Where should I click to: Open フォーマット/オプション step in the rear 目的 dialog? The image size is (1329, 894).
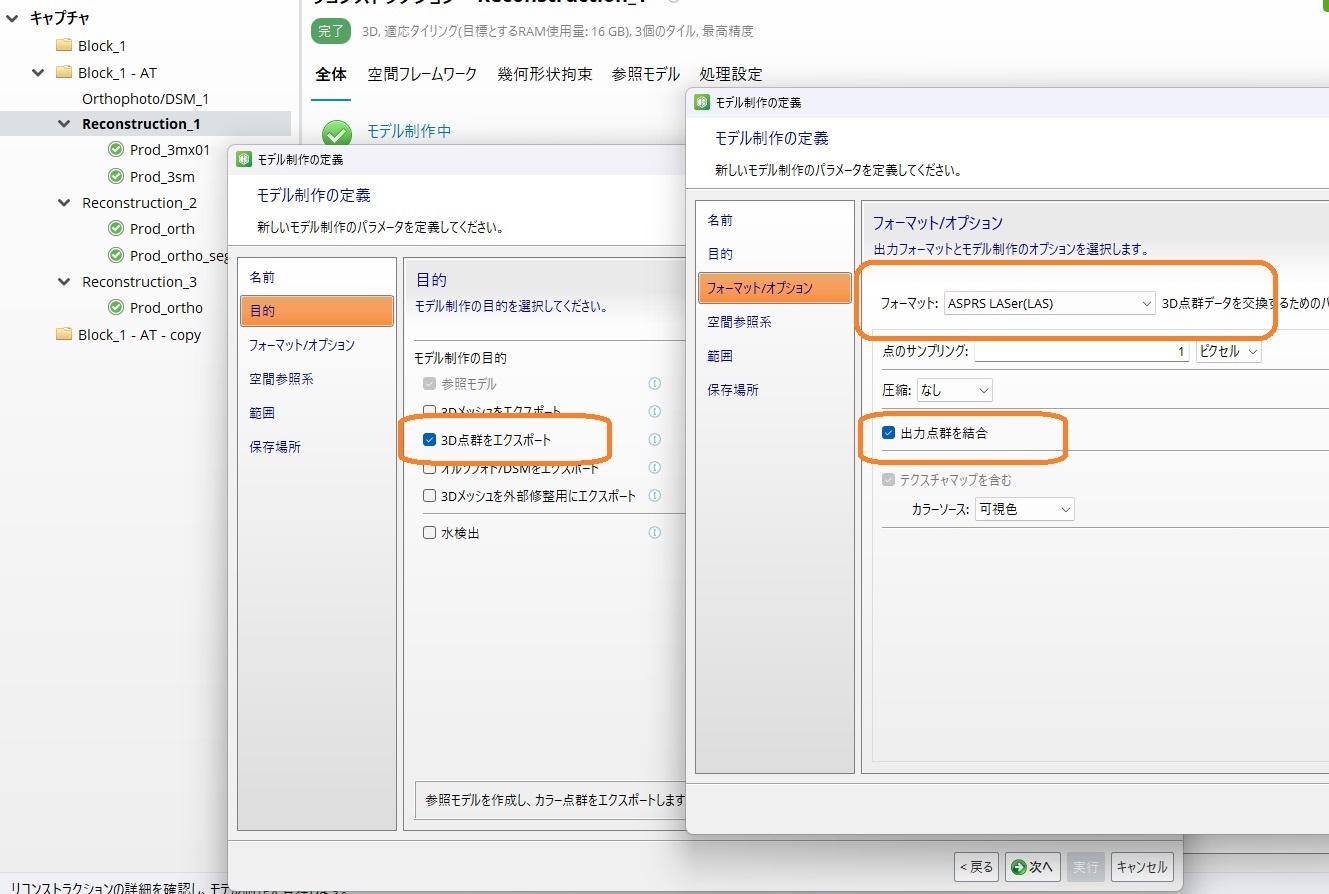(x=317, y=345)
